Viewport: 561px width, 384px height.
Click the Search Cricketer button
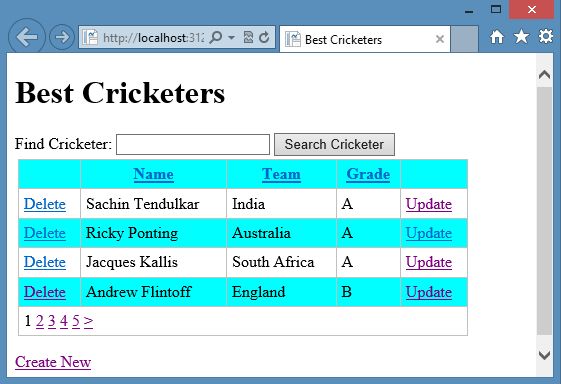click(334, 145)
